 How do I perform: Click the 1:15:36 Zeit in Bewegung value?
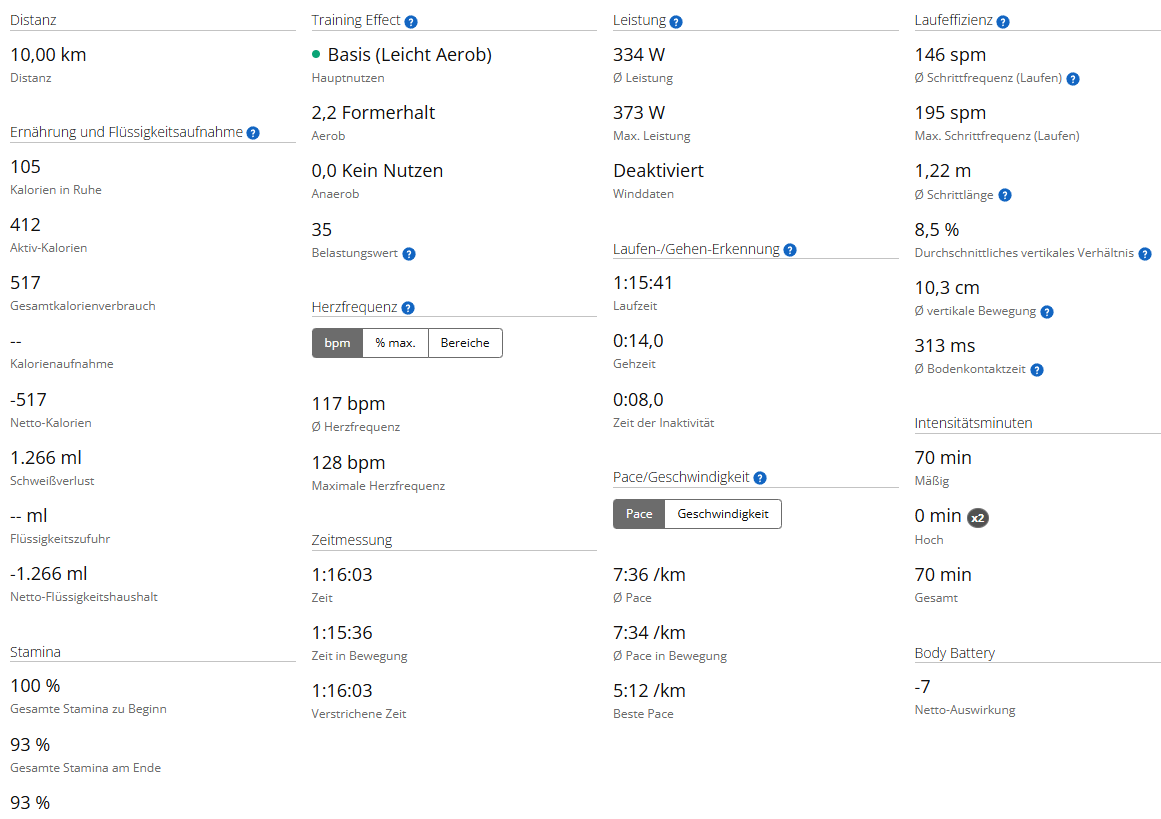[x=342, y=632]
